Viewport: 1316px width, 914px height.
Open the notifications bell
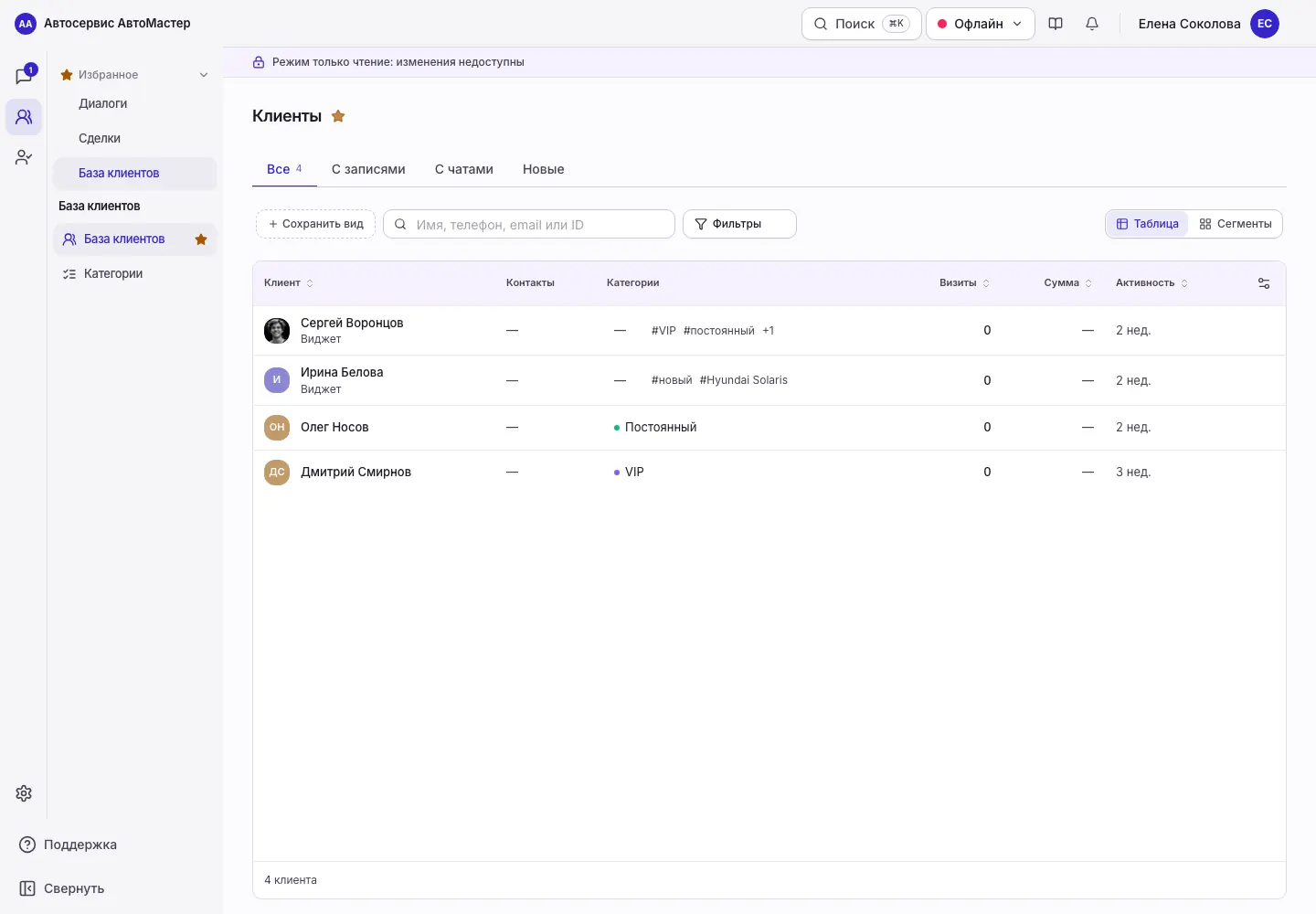(1092, 24)
